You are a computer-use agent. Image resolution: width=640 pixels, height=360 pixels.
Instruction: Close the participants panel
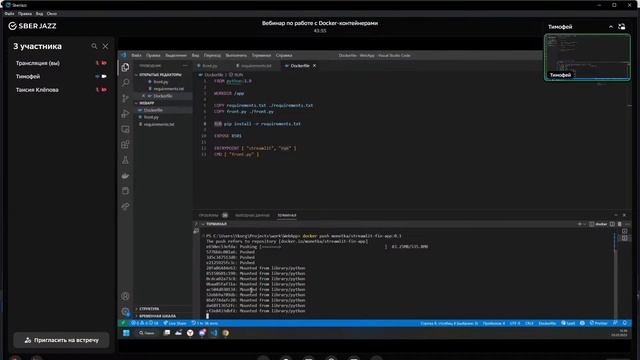tap(105, 46)
